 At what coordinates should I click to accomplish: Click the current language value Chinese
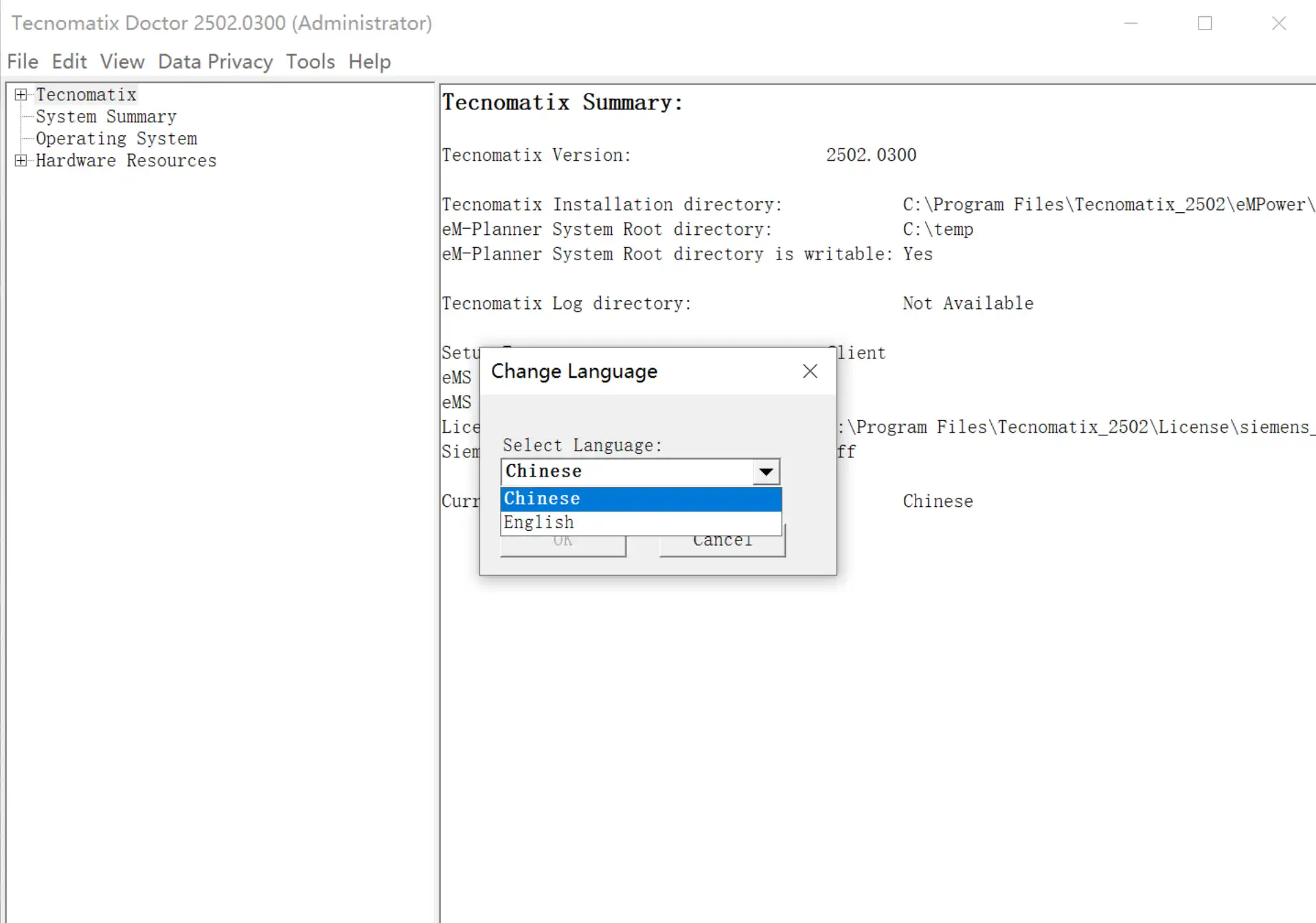coord(938,501)
